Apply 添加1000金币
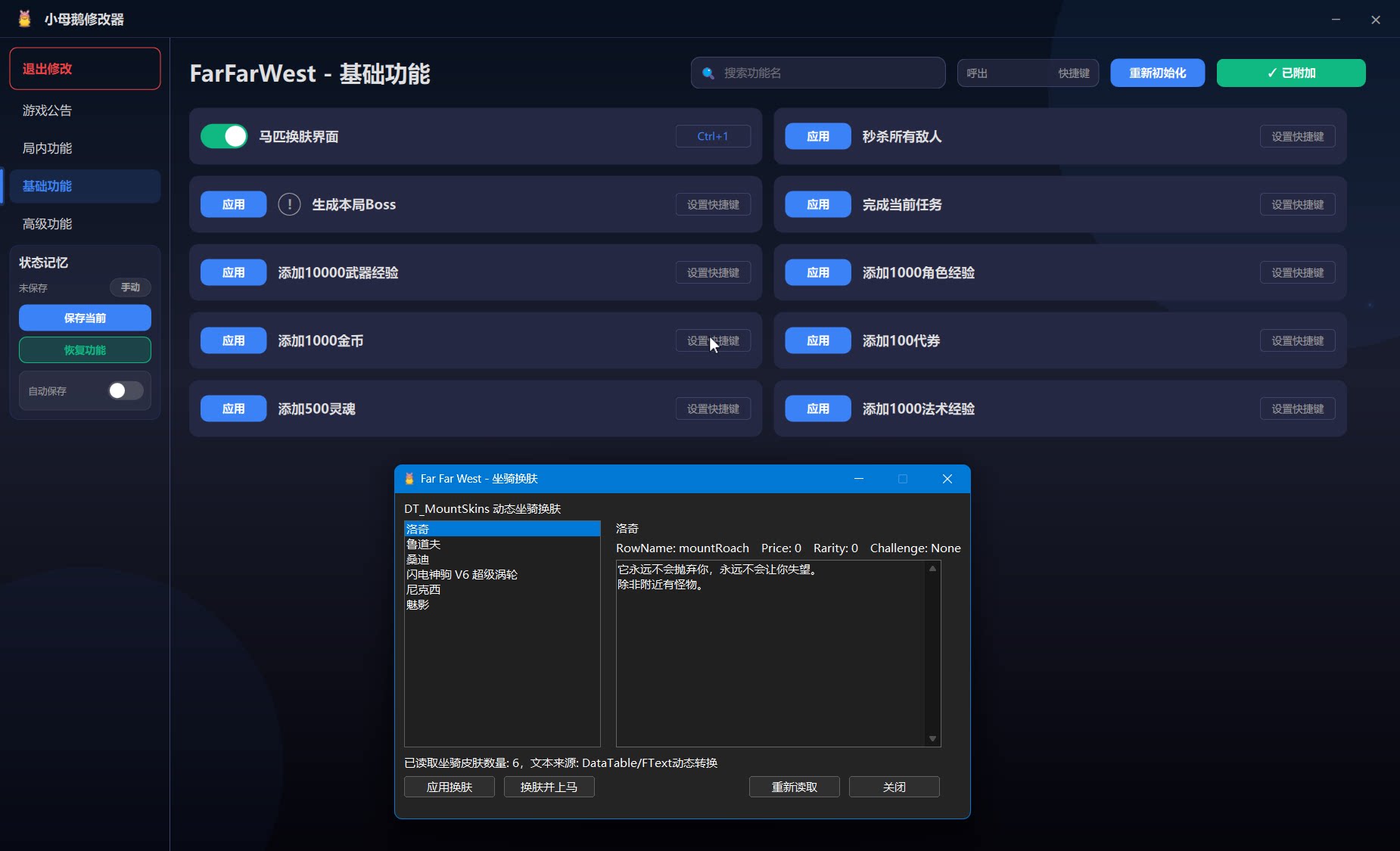 pos(233,340)
